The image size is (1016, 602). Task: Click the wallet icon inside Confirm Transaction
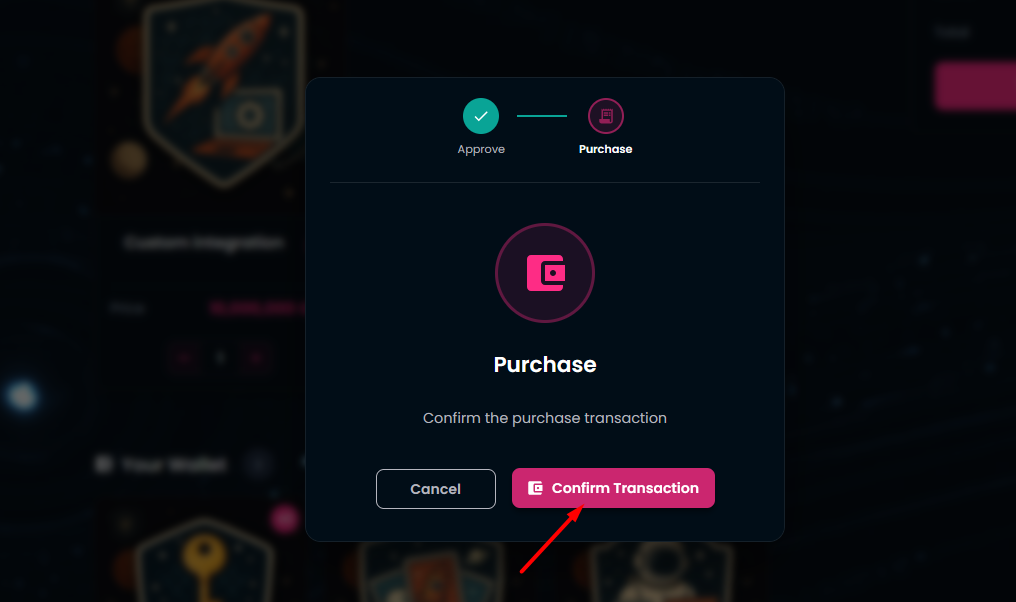pos(535,488)
